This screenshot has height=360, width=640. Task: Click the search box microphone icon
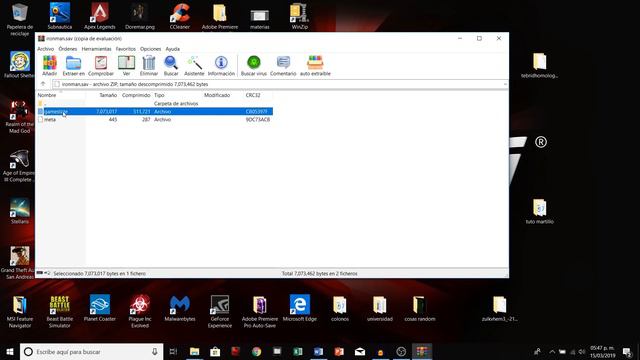click(x=155, y=351)
